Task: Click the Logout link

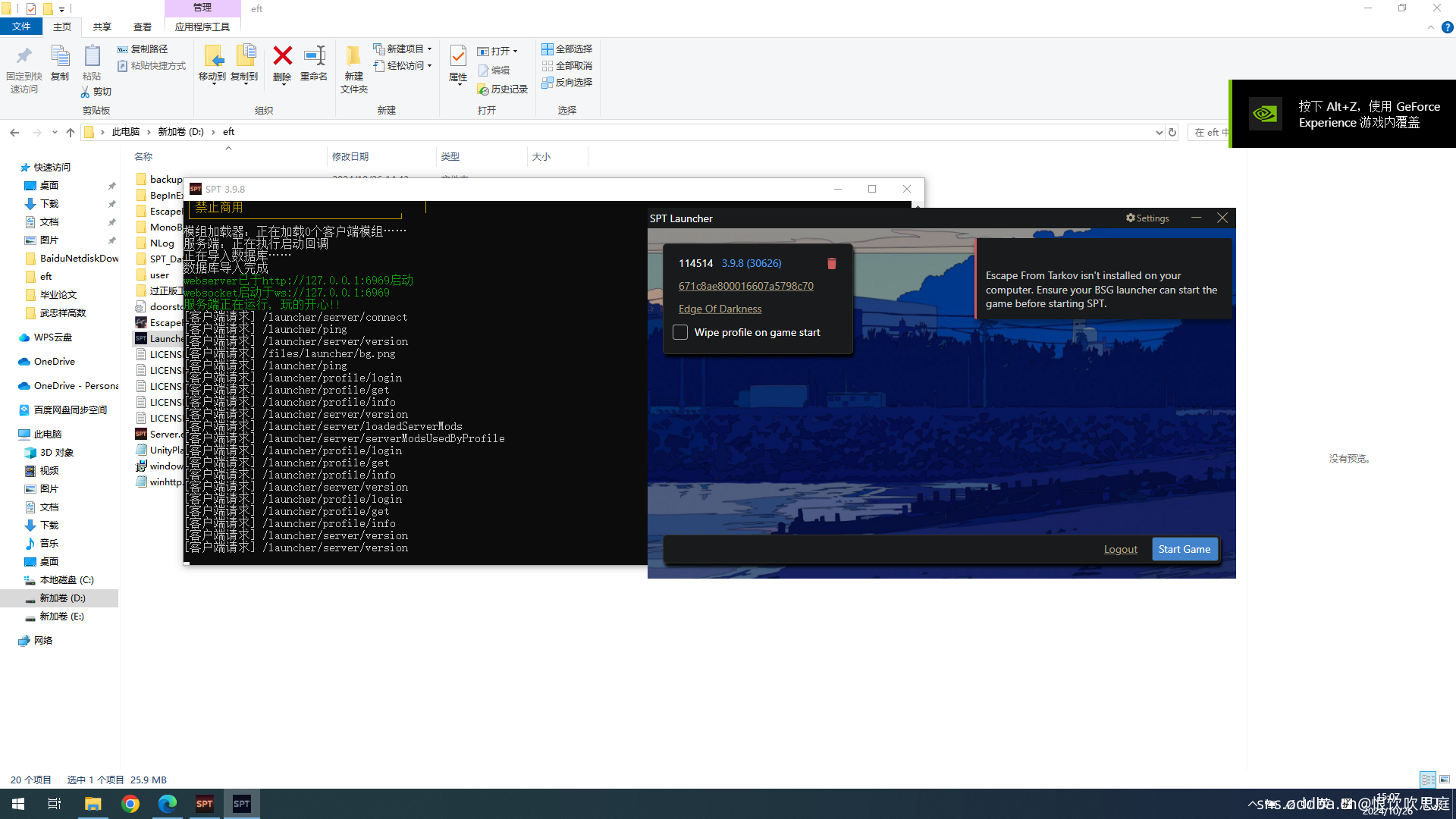Action: (x=1120, y=549)
